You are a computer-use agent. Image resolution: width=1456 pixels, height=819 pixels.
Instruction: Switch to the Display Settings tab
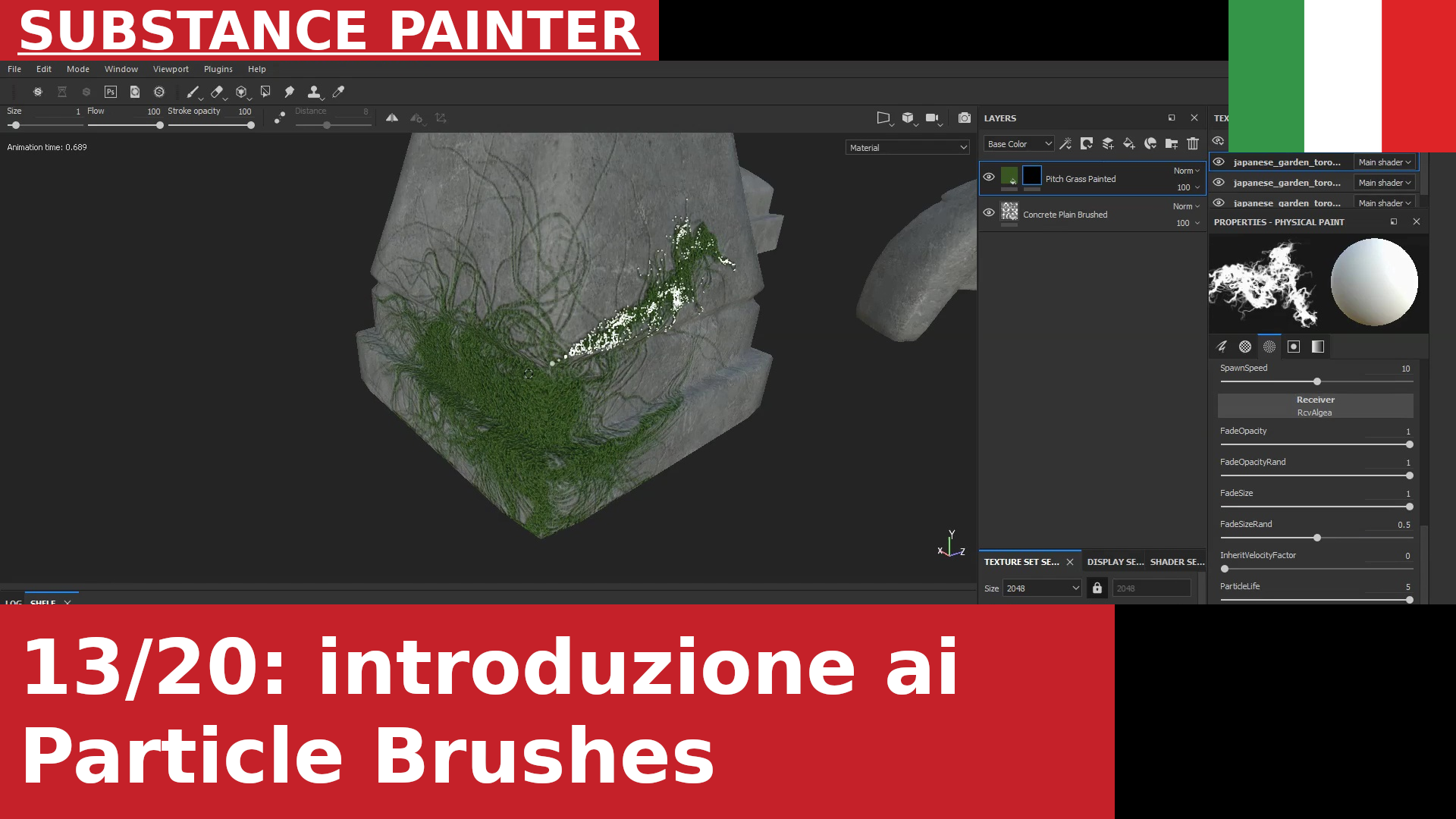click(x=1115, y=562)
